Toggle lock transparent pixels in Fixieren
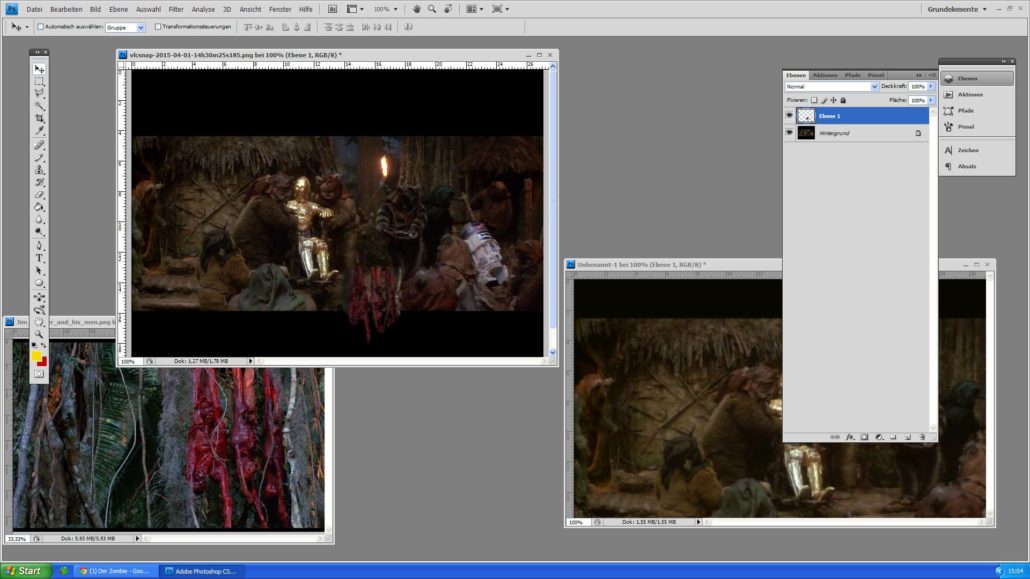The image size is (1030, 579). coord(814,101)
